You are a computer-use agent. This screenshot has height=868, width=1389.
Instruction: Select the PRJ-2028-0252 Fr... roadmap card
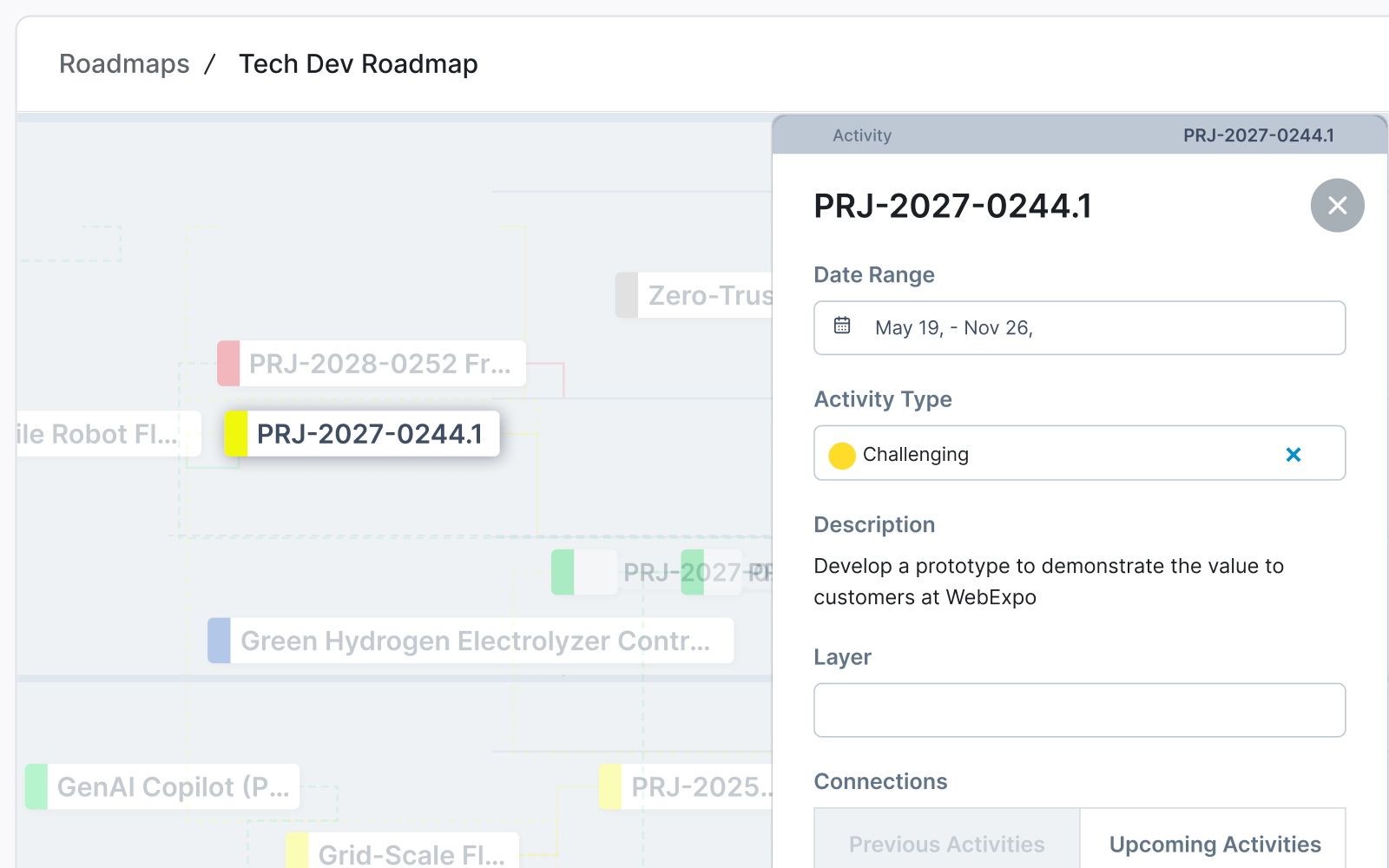(x=372, y=363)
